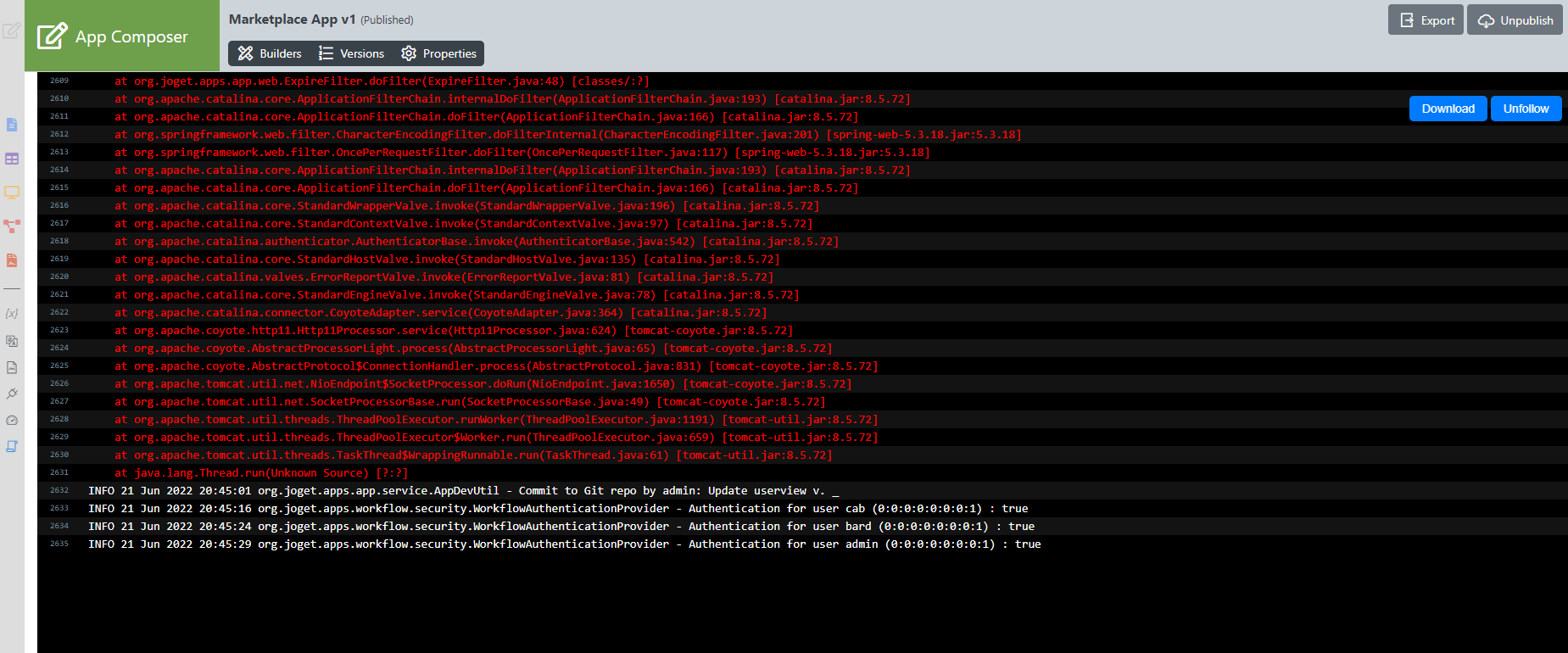Image resolution: width=1568 pixels, height=653 pixels.
Task: Click log line 2632 Commit to Git repo
Action: pos(463,490)
